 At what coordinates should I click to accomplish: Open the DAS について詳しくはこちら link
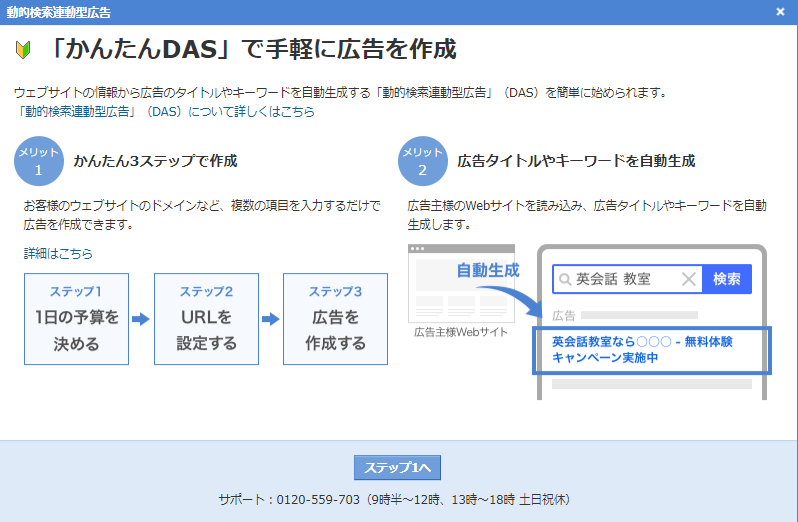tap(165, 112)
